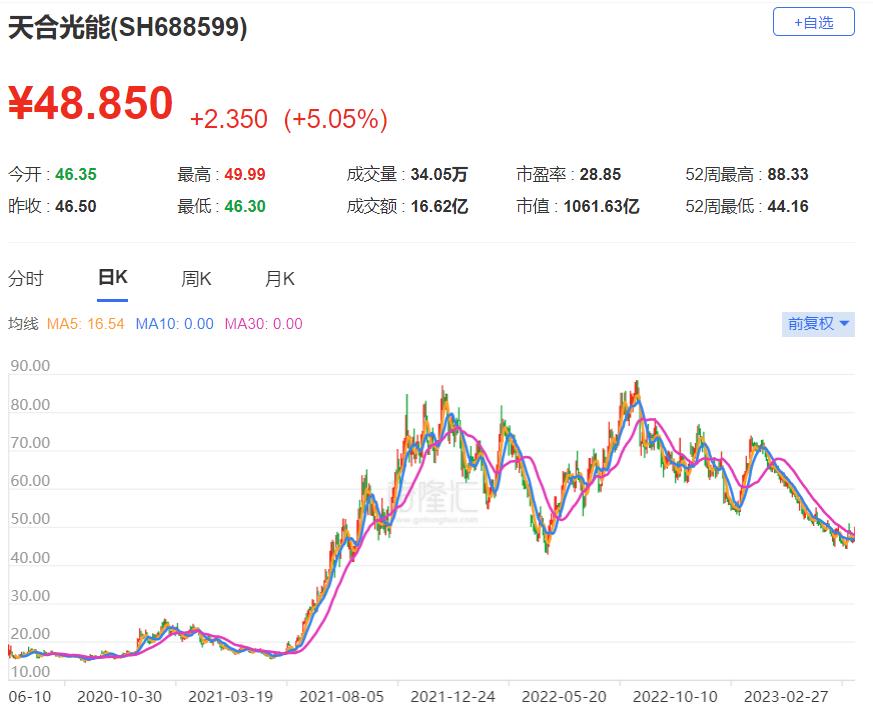
Task: Add stock with the +自选 button
Action: [813, 22]
